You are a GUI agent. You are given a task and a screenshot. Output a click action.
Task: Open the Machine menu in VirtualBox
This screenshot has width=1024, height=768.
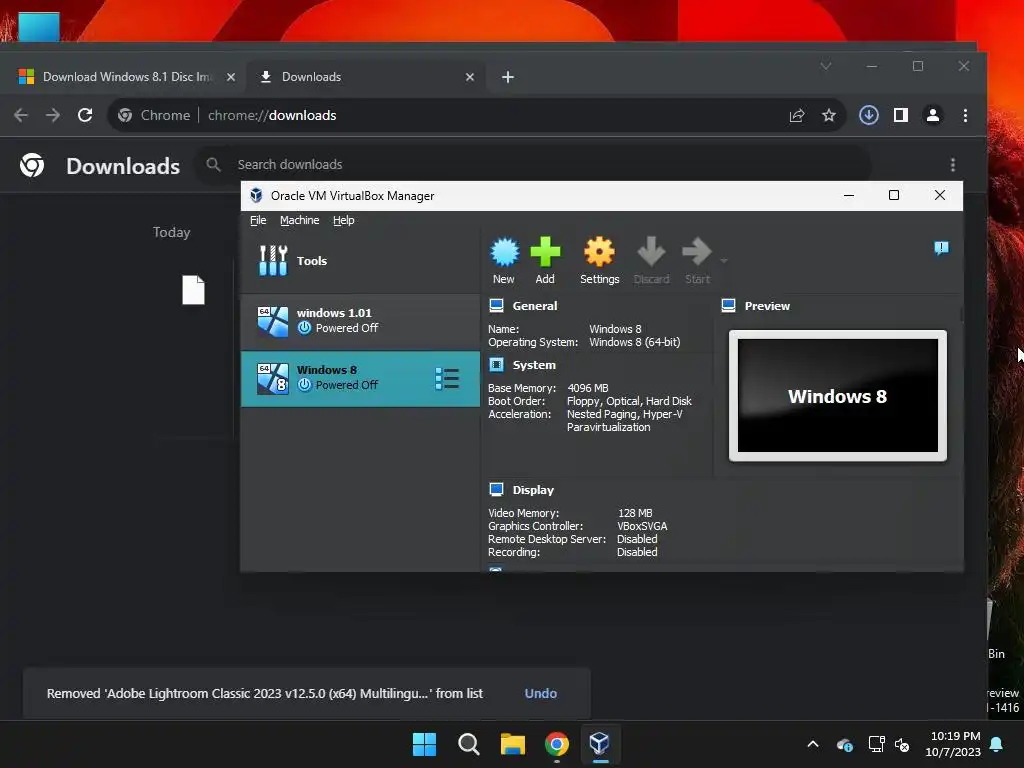pyautogui.click(x=300, y=220)
